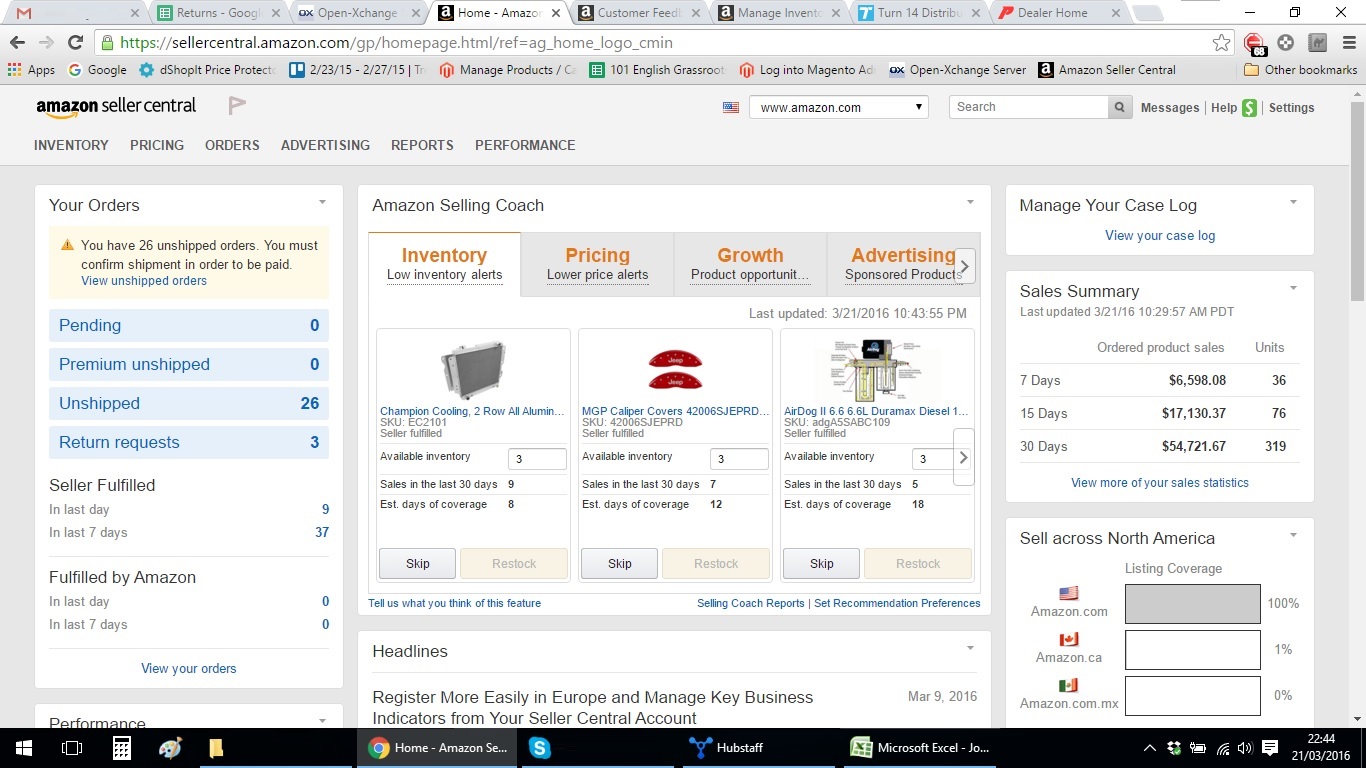
Task: Open the www.amazon.com marketplace dropdown
Action: coord(839,107)
